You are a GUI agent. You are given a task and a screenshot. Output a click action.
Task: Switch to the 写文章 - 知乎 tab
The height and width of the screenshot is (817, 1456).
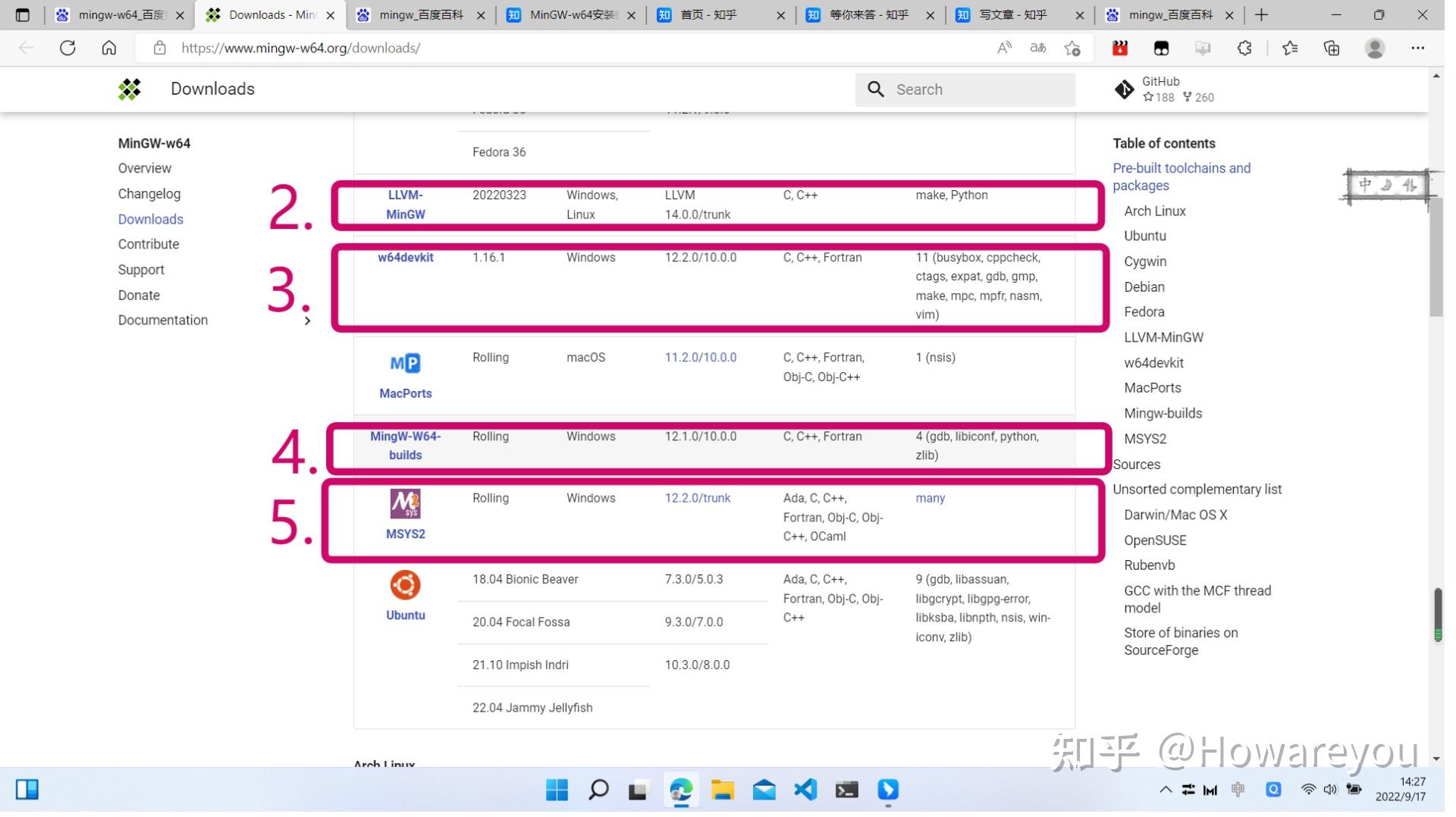[x=1021, y=14]
